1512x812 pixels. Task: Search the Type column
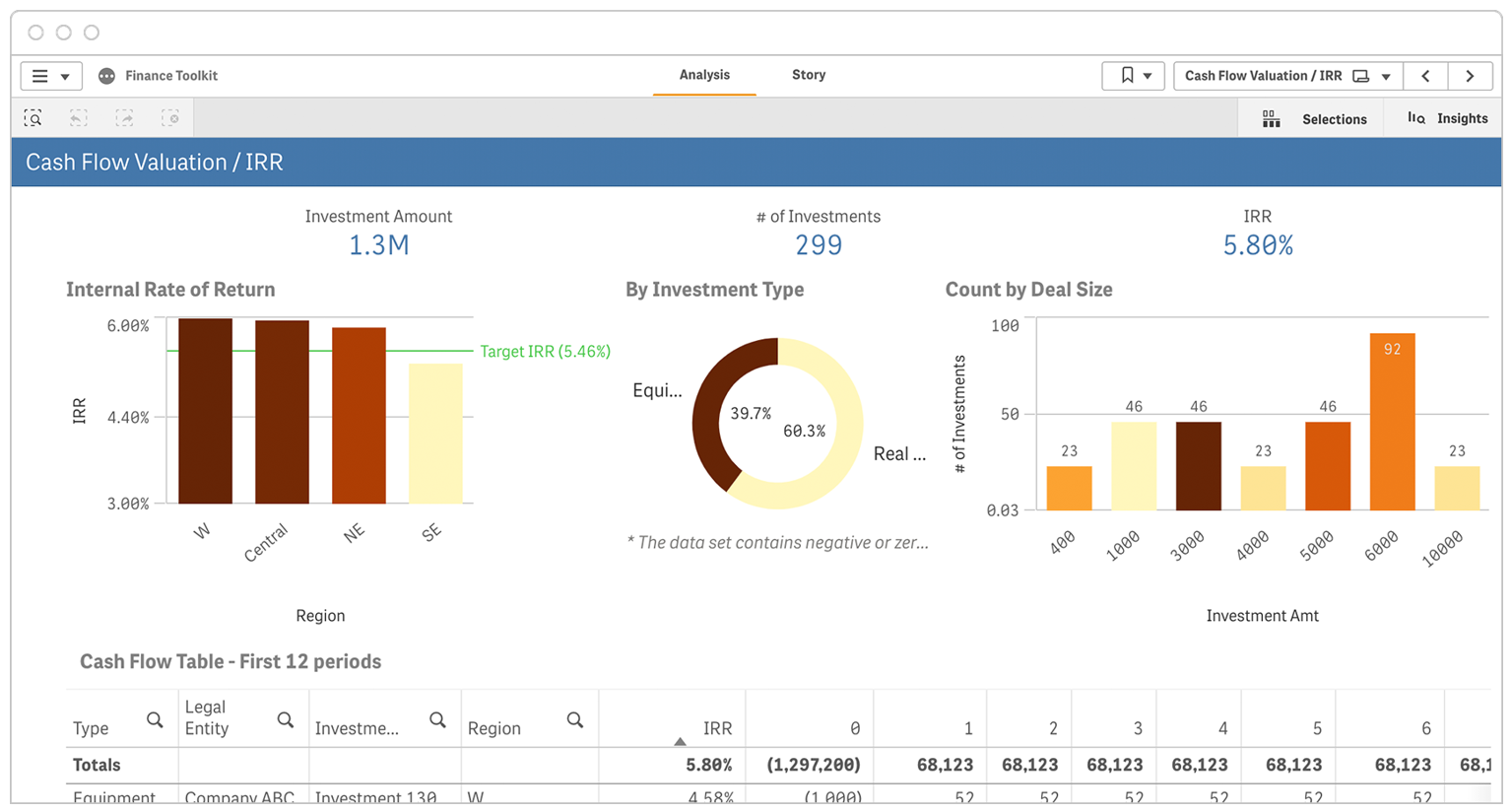point(155,720)
